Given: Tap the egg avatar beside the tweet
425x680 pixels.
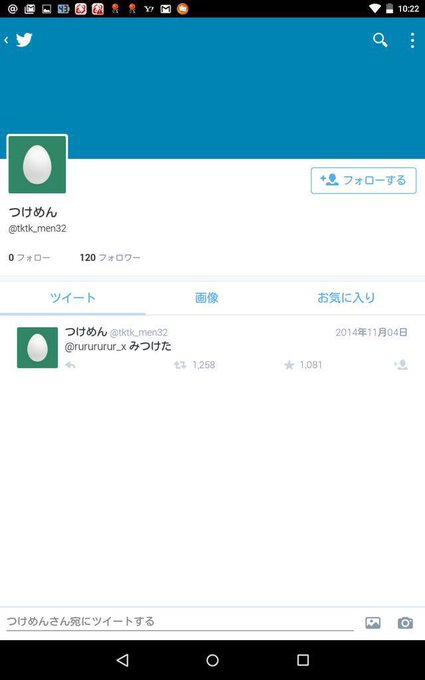Looking at the screenshot, I should point(37,348).
